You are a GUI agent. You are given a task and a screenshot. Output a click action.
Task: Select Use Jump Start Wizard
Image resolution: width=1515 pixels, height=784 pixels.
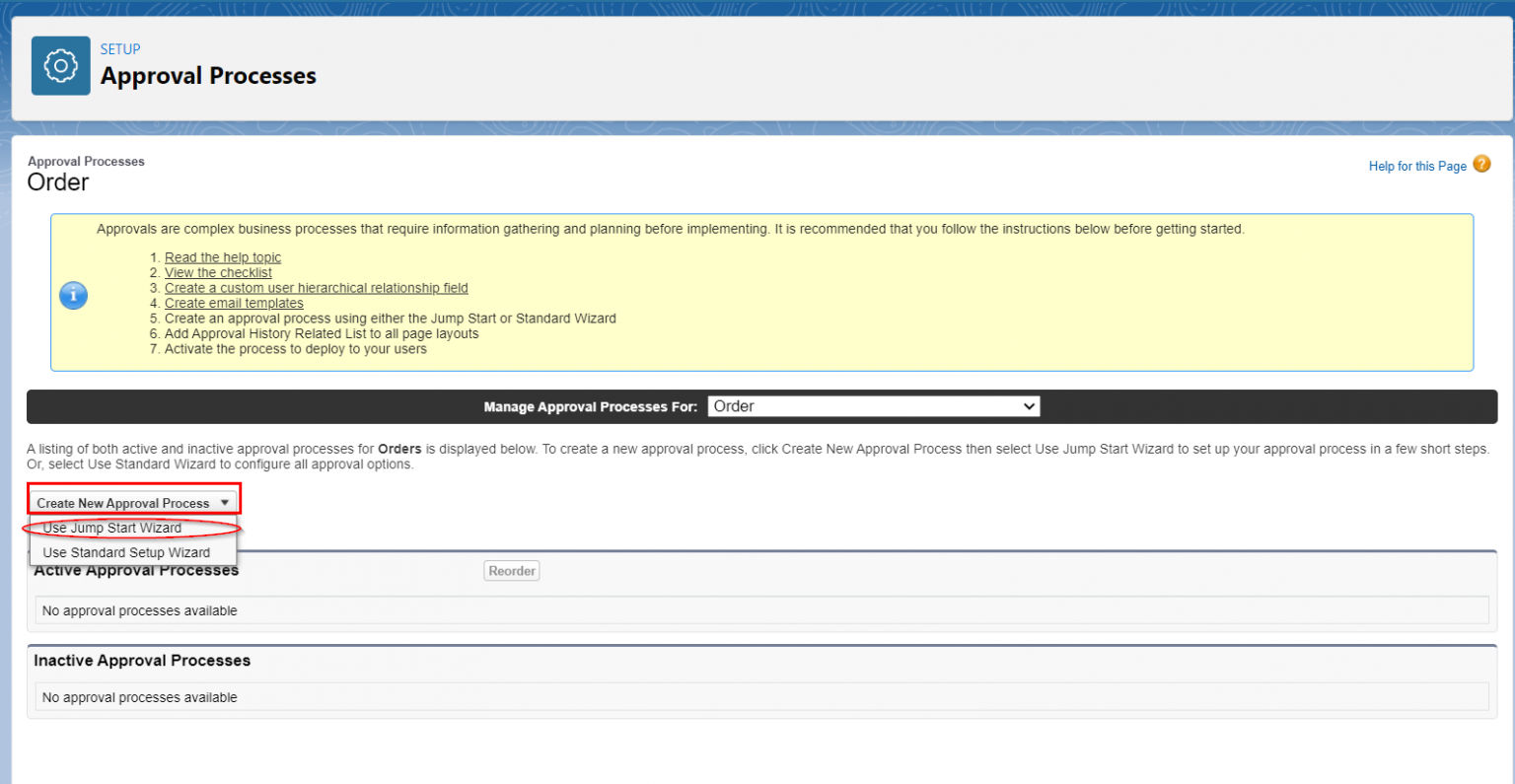112,528
